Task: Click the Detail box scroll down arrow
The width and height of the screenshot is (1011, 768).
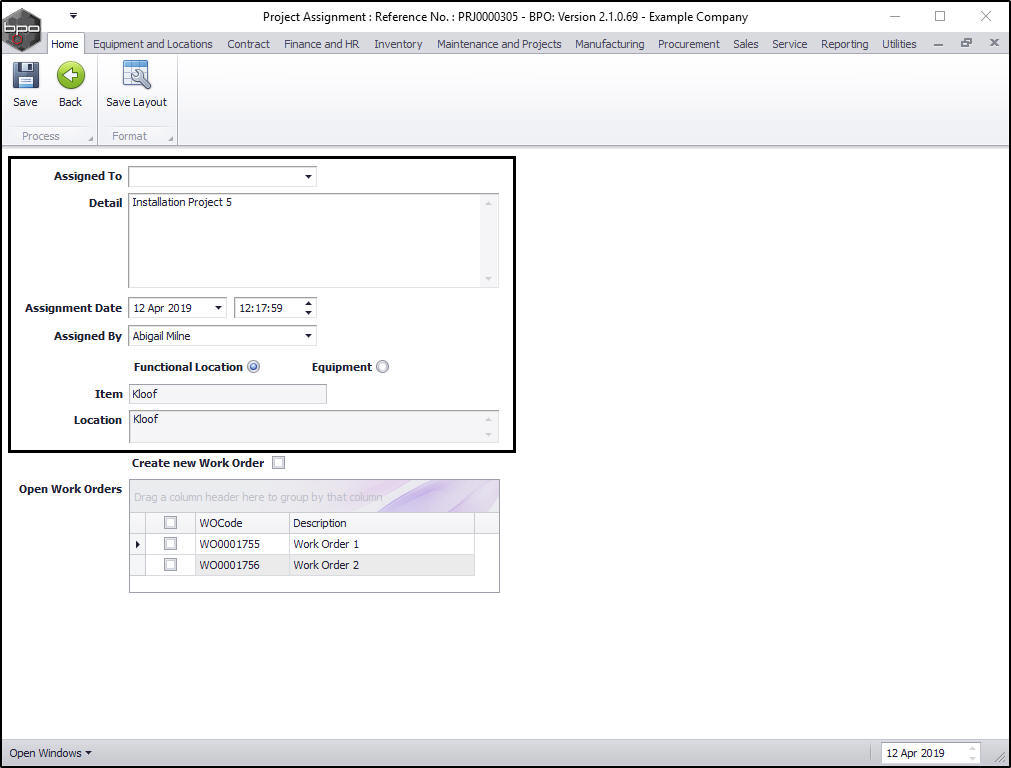Action: click(x=488, y=279)
